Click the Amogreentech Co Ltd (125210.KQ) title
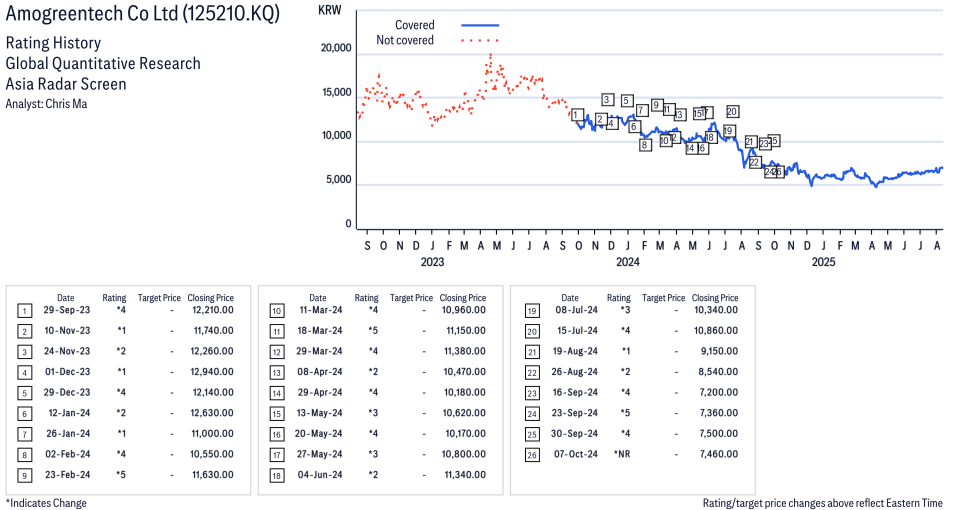This screenshot has width=954, height=510. pyautogui.click(x=142, y=14)
